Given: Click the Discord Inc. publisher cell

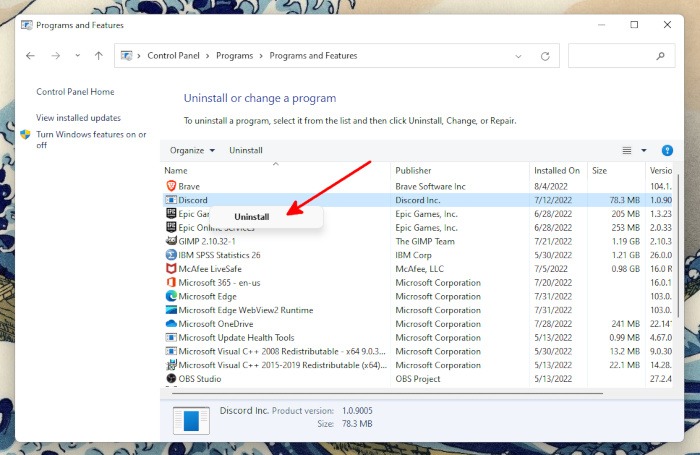Looking at the screenshot, I should tap(417, 200).
